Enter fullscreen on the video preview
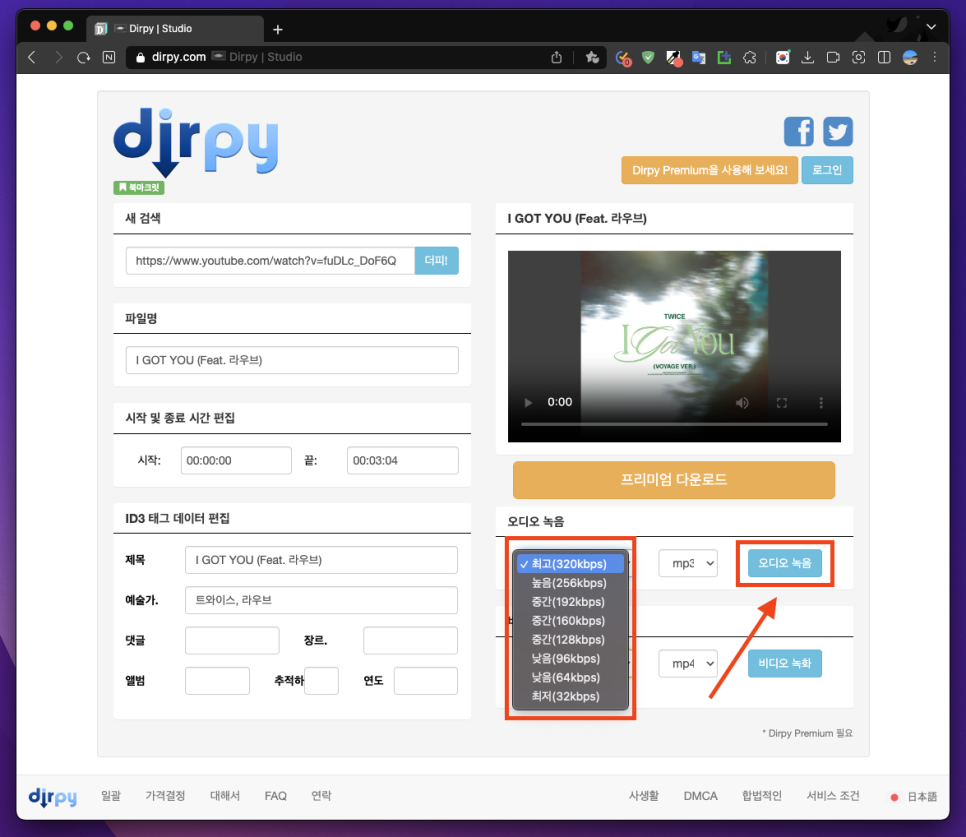Image resolution: width=966 pixels, height=837 pixels. coord(782,403)
